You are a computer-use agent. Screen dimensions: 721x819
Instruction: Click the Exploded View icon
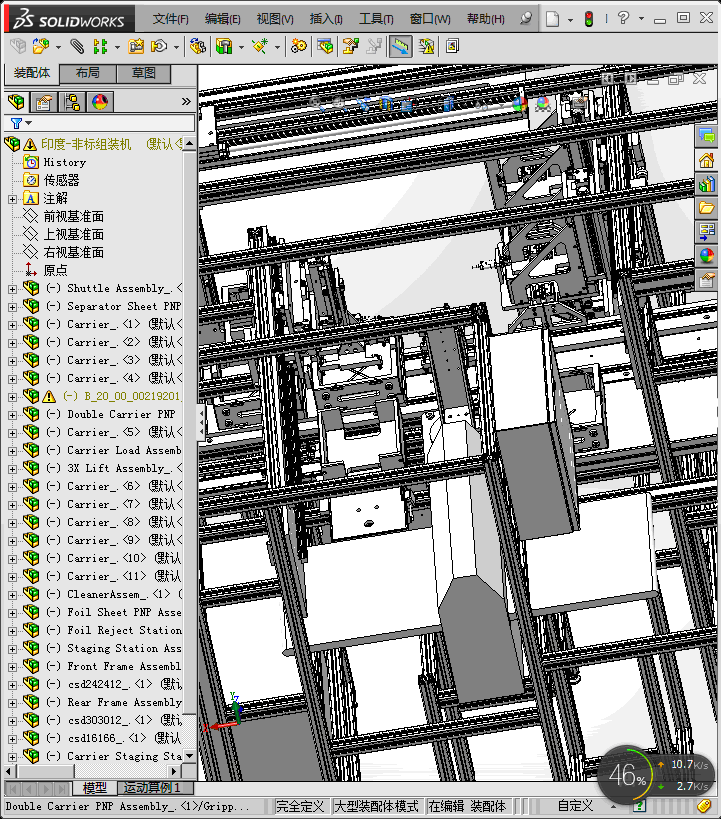[x=350, y=46]
